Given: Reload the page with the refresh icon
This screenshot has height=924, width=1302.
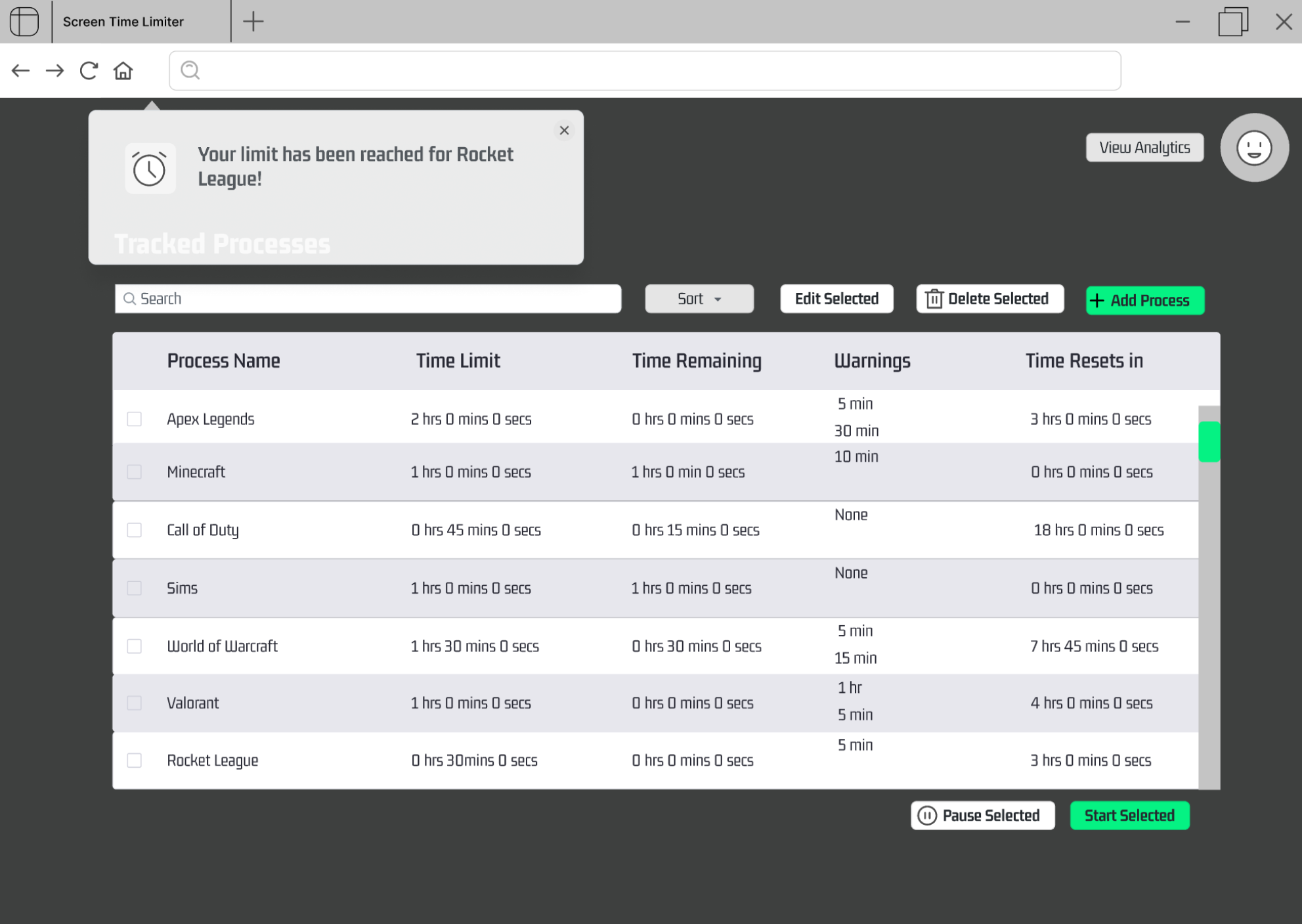Looking at the screenshot, I should pos(89,70).
